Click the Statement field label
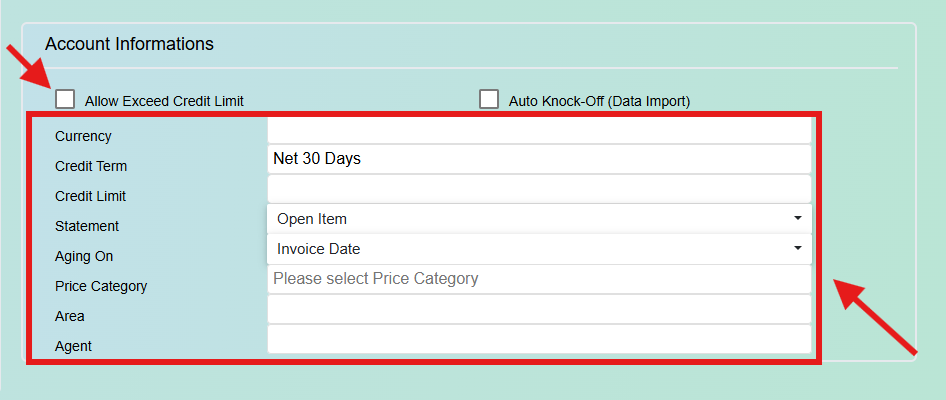Image resolution: width=946 pixels, height=400 pixels. click(x=87, y=226)
